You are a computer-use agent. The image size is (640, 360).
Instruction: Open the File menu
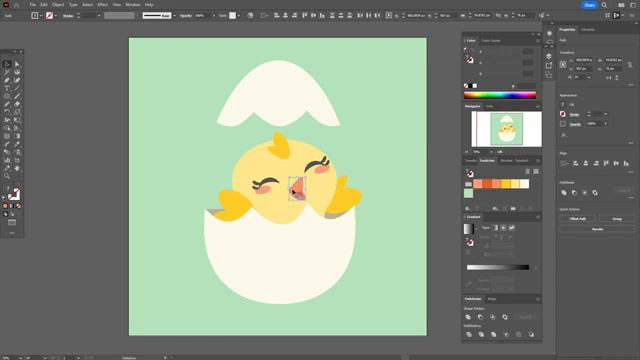(x=33, y=5)
